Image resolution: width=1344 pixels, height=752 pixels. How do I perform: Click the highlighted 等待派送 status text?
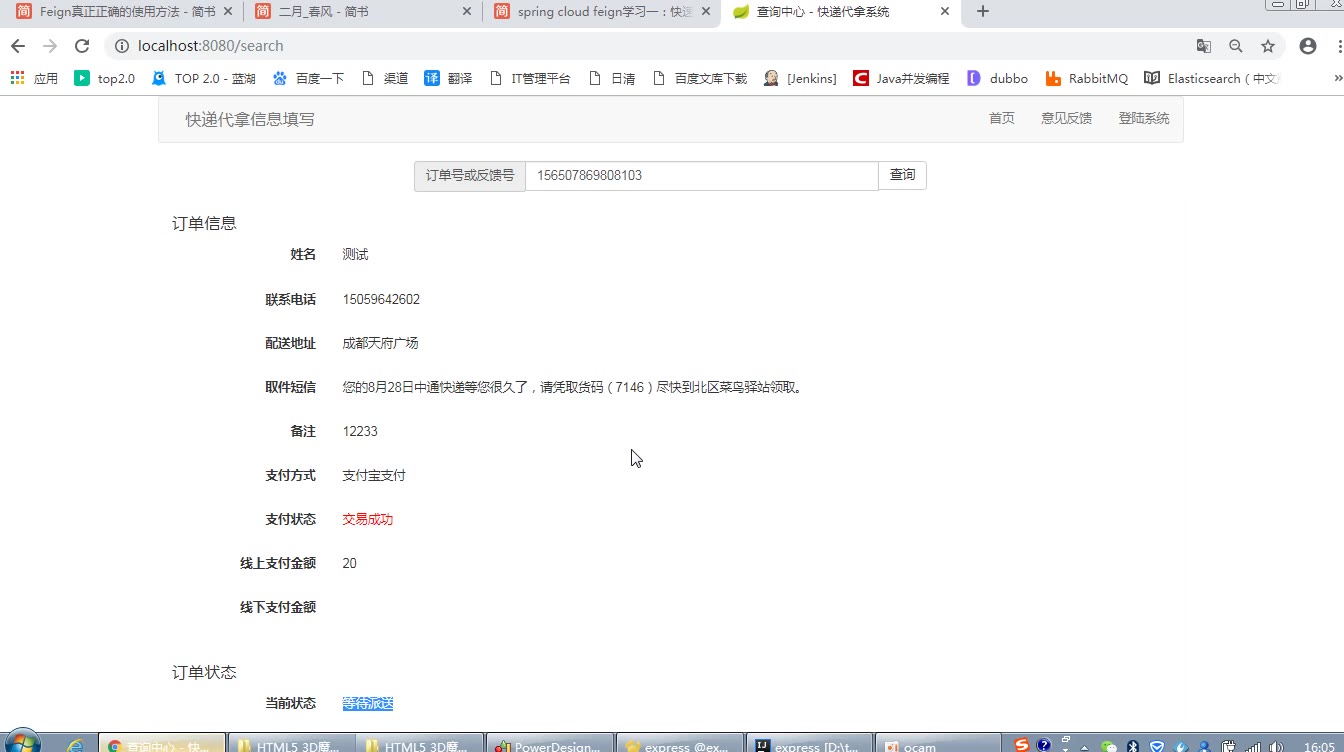pyautogui.click(x=368, y=703)
